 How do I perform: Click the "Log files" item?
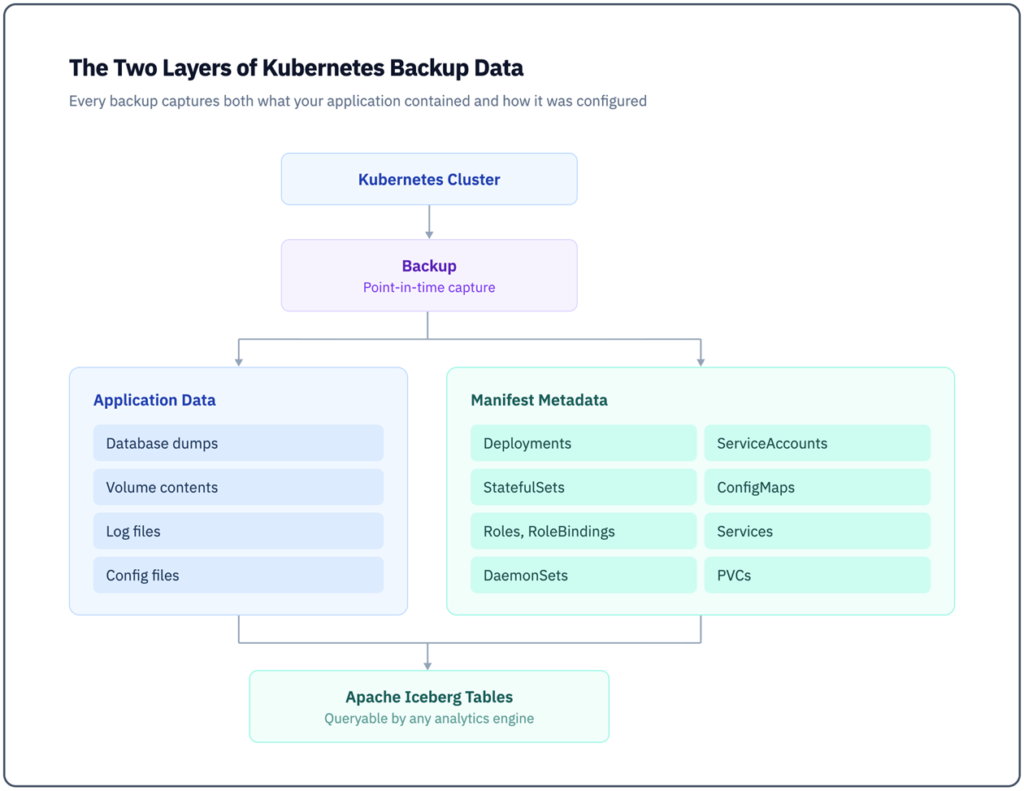(x=238, y=531)
